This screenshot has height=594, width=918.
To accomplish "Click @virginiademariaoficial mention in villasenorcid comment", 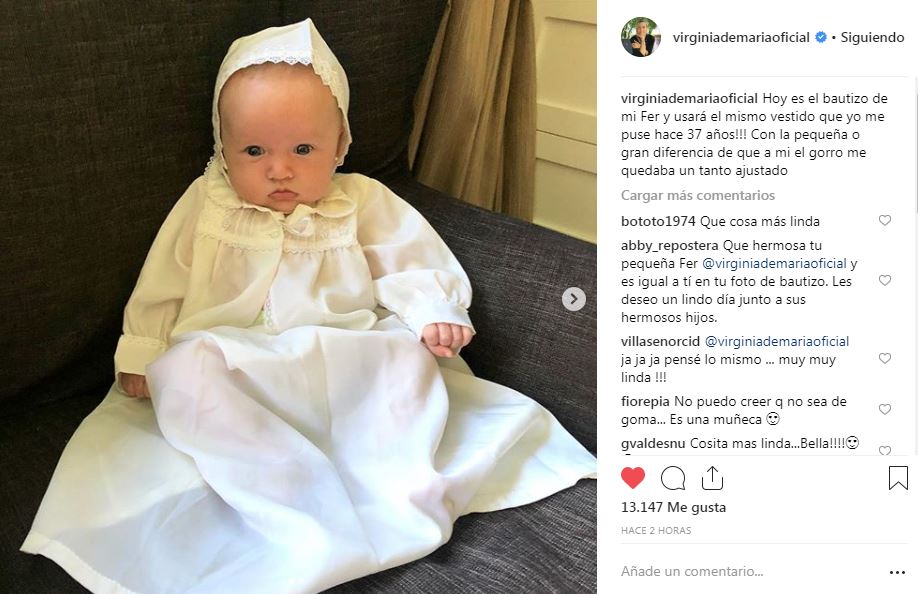I will click(776, 342).
